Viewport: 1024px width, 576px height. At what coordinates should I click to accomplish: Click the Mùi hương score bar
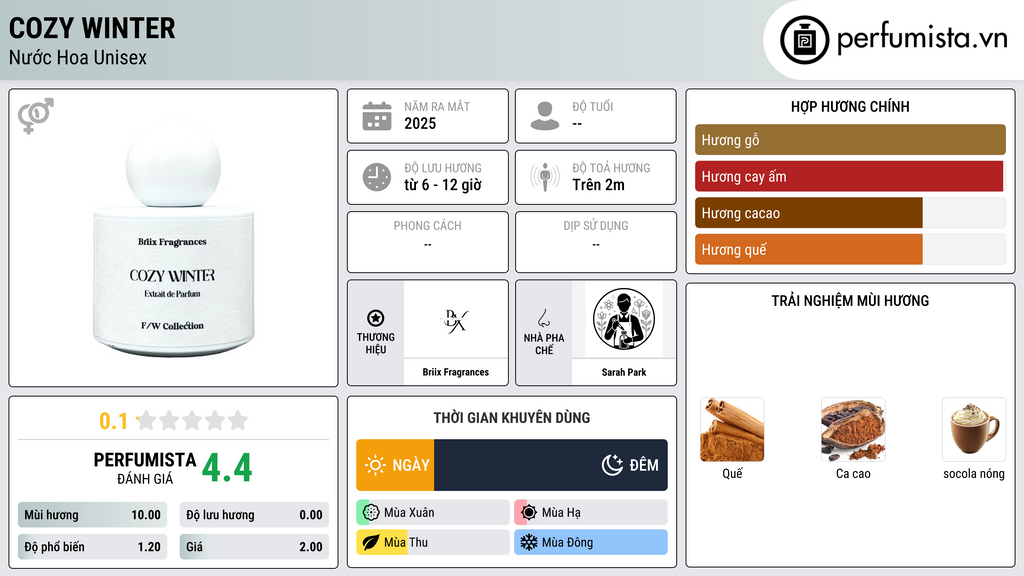click(92, 515)
